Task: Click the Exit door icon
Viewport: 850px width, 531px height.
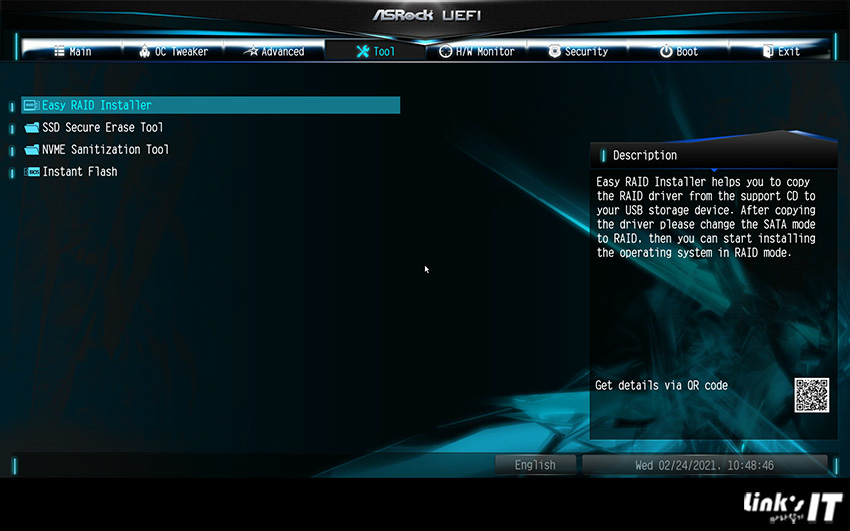Action: click(x=768, y=51)
